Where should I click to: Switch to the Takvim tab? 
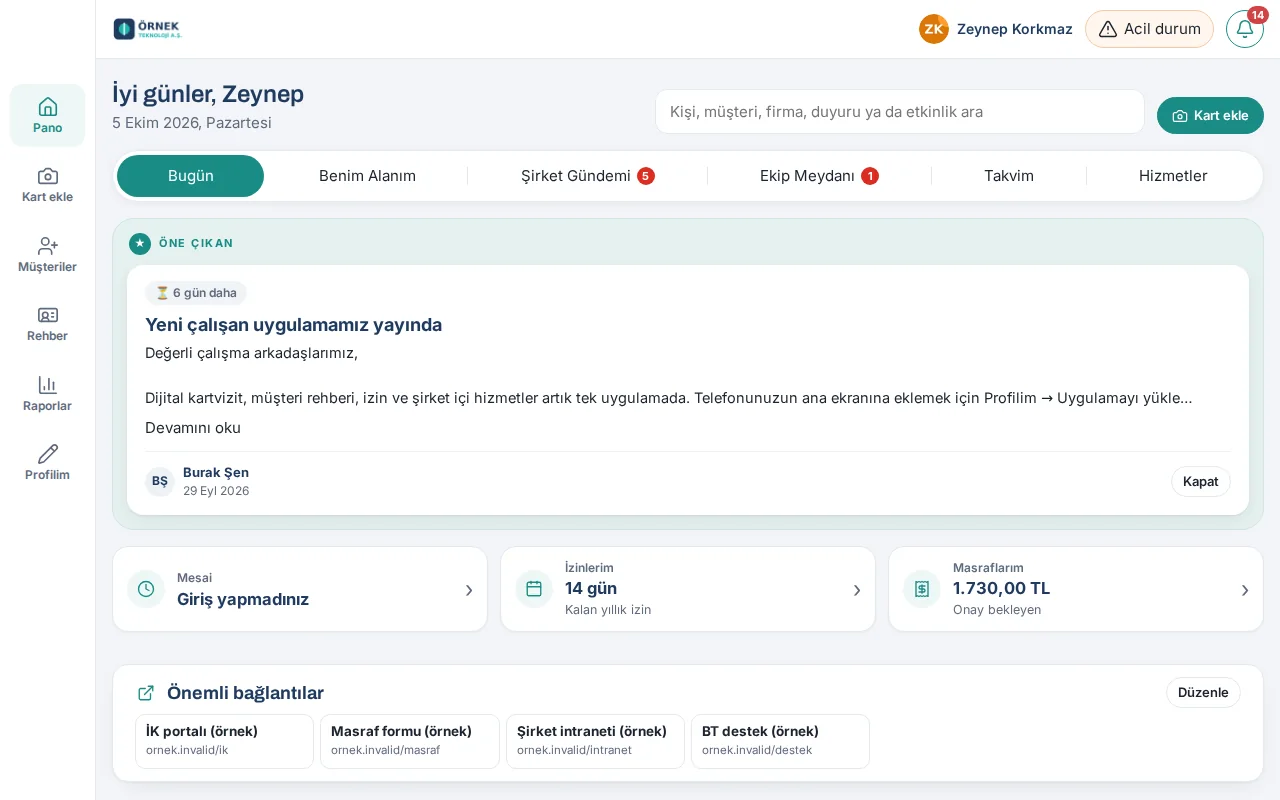coord(1009,176)
